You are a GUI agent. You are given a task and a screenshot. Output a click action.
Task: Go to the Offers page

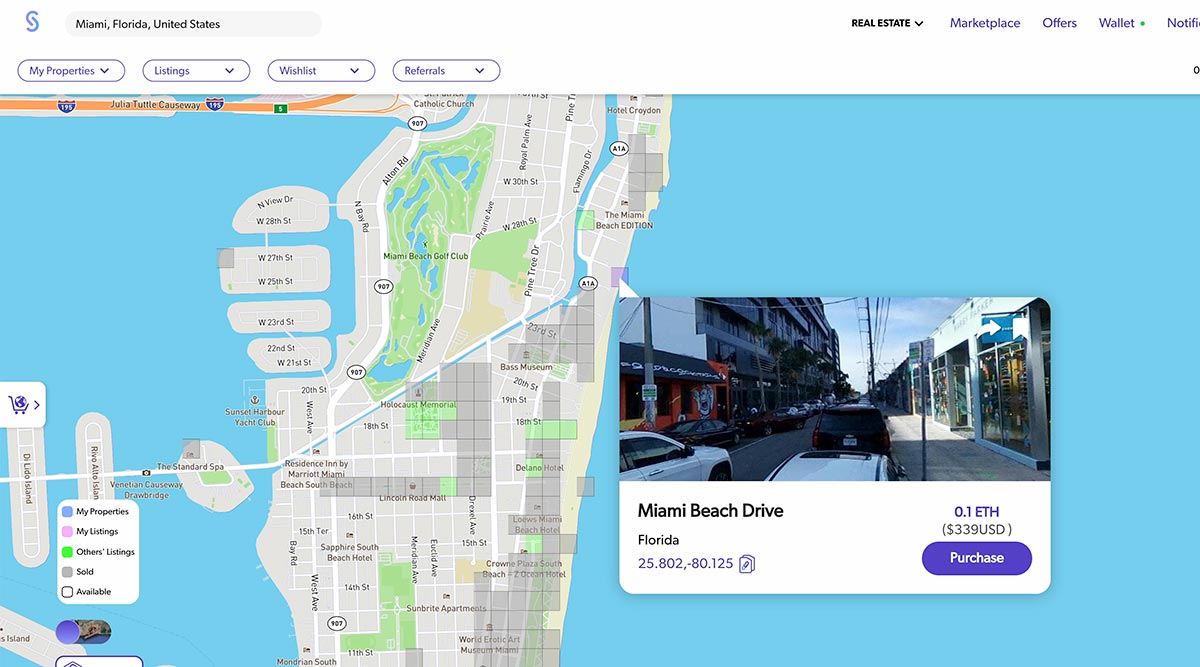pos(1059,23)
